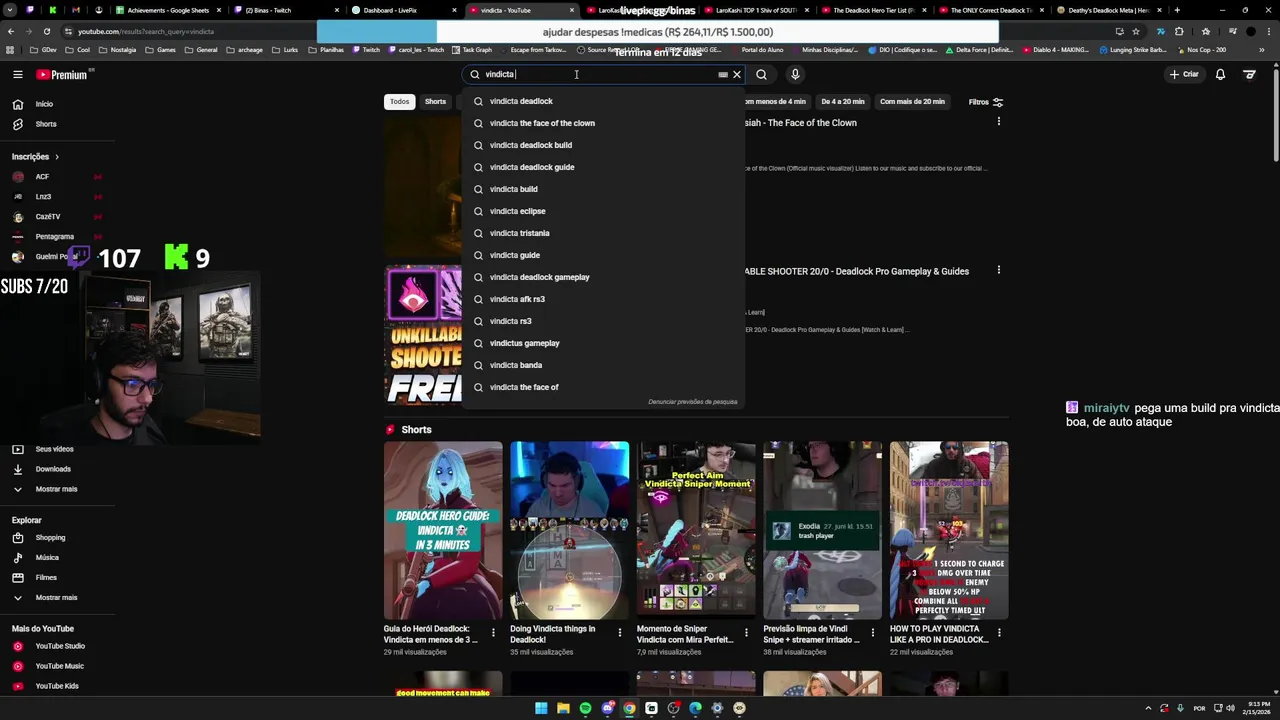This screenshot has width=1280, height=720.
Task: Open File Explorer from the taskbar
Action: pos(563,708)
